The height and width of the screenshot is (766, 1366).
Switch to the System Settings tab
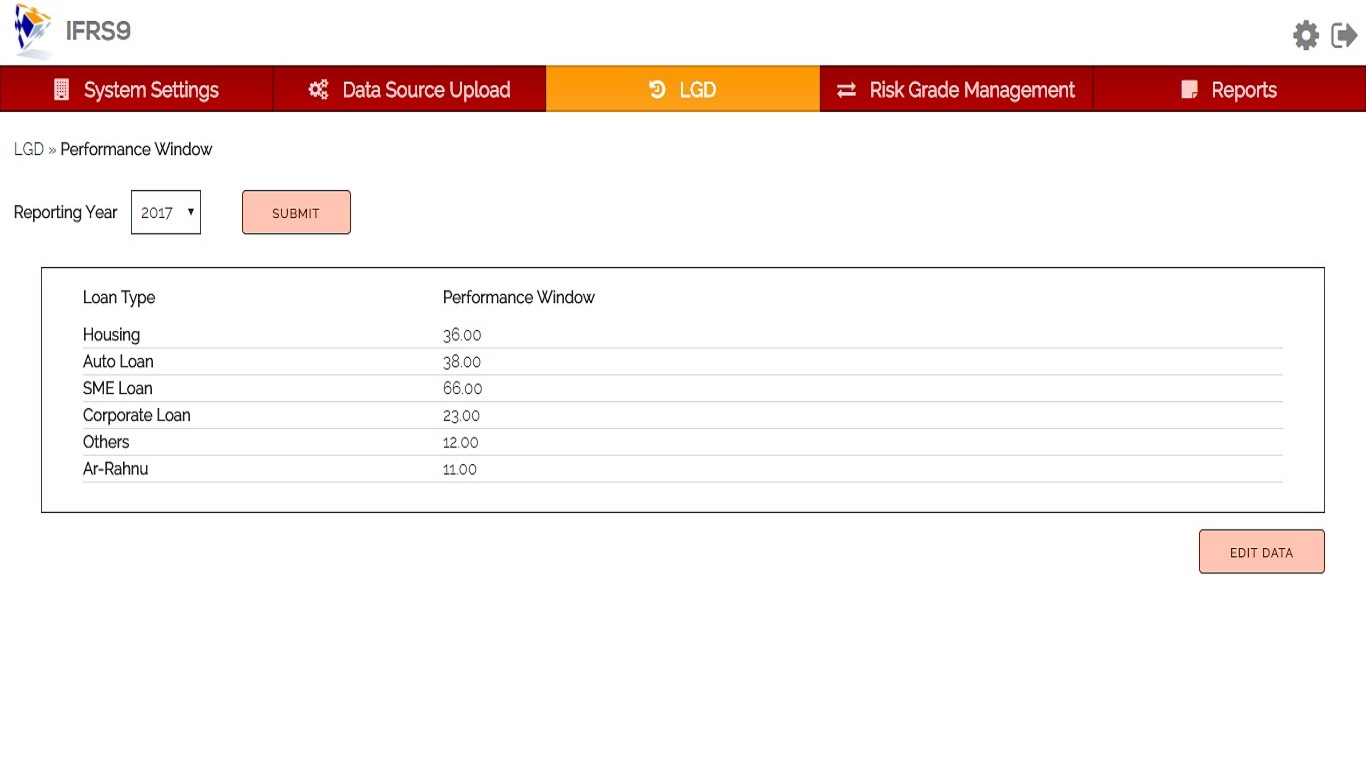(150, 90)
